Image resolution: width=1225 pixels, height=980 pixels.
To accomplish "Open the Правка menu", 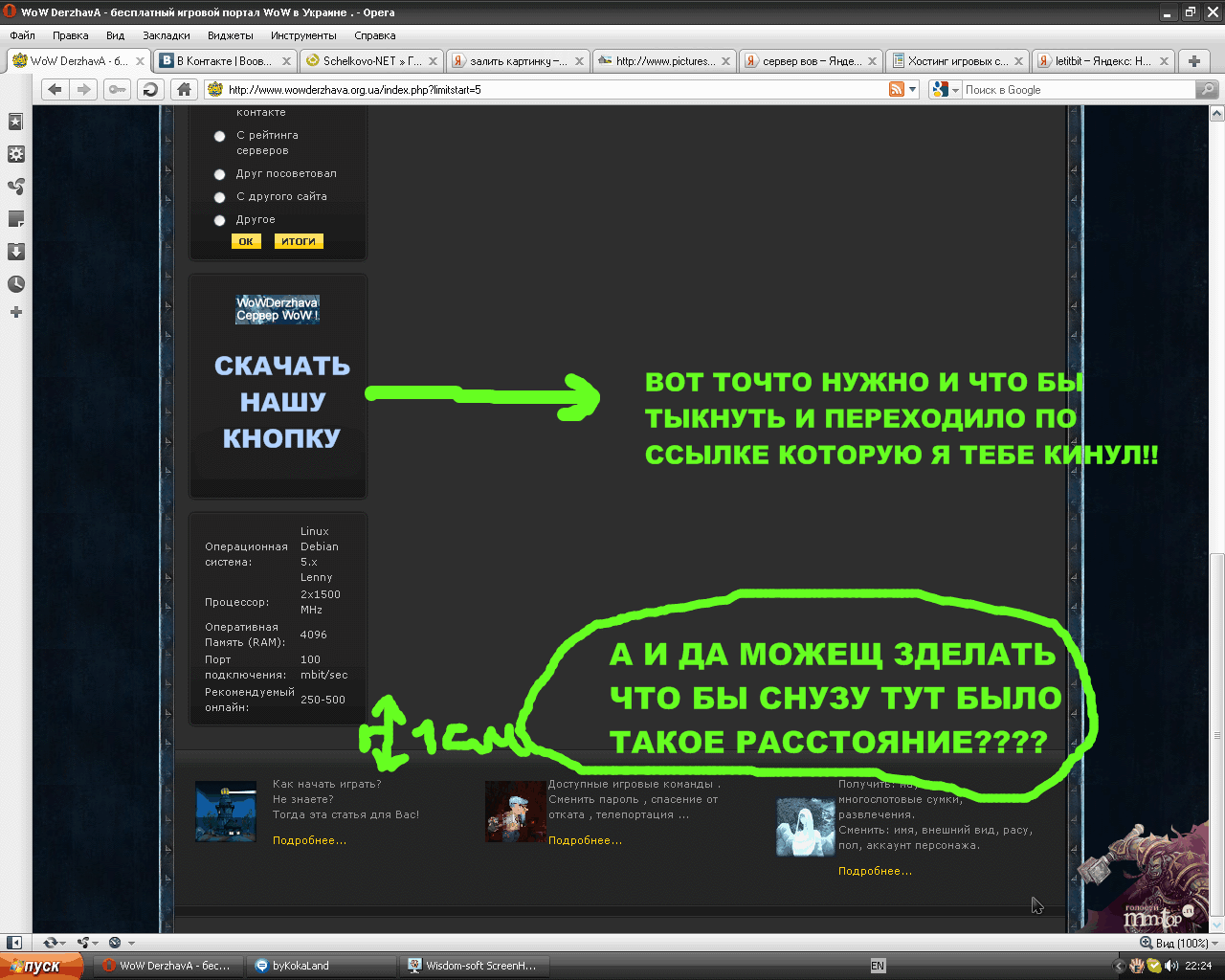I will pos(71,35).
